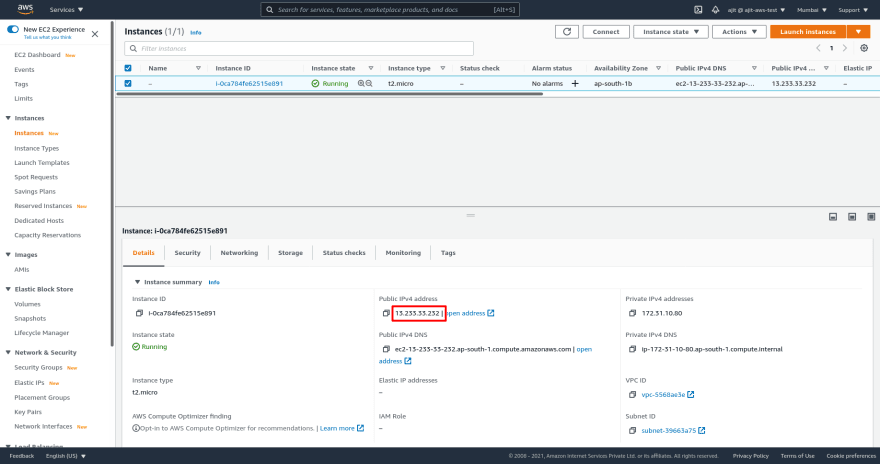Screen dimensions: 880x464
Task: Copy the Instance ID value
Action: pos(139,313)
